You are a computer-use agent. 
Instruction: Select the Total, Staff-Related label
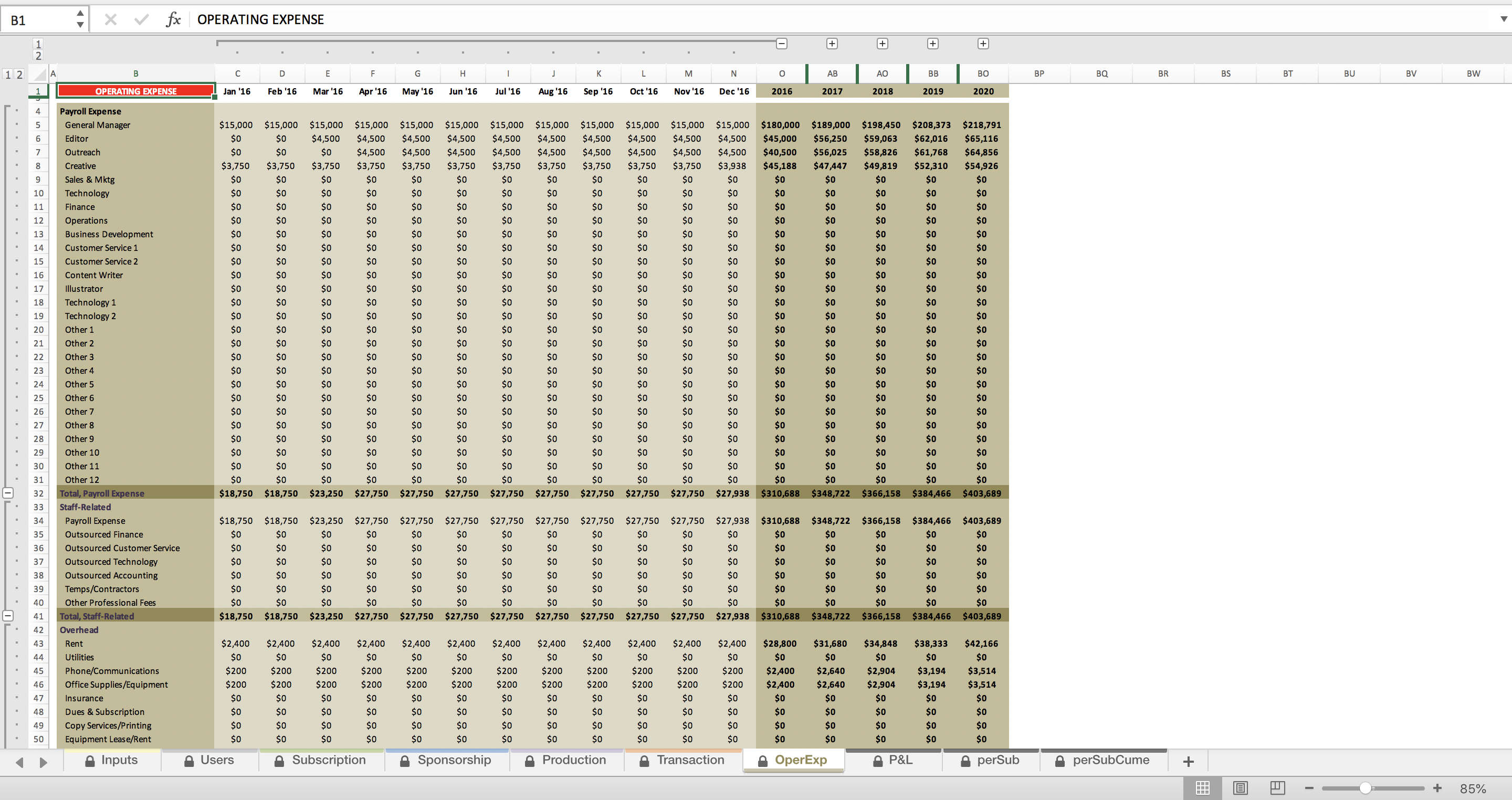point(97,616)
